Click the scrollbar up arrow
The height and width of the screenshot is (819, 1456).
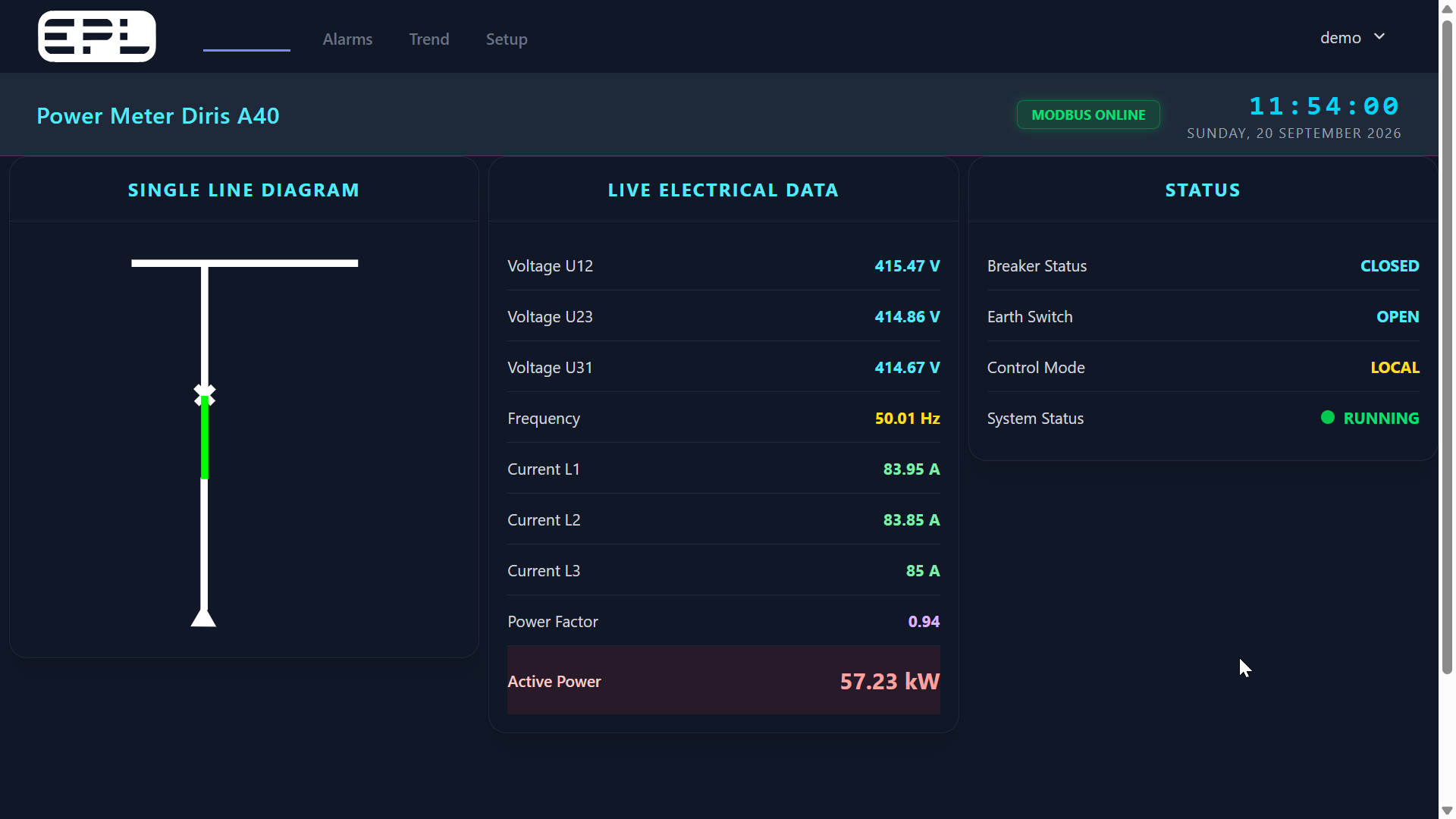(1447, 8)
